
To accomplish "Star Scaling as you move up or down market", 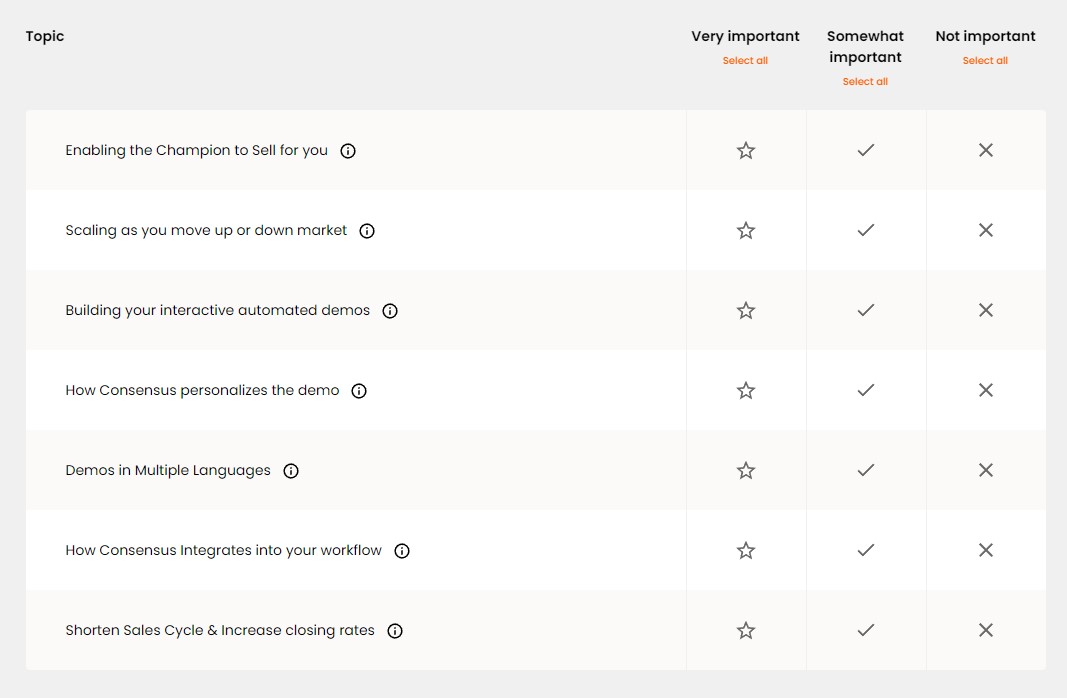I will 746,230.
